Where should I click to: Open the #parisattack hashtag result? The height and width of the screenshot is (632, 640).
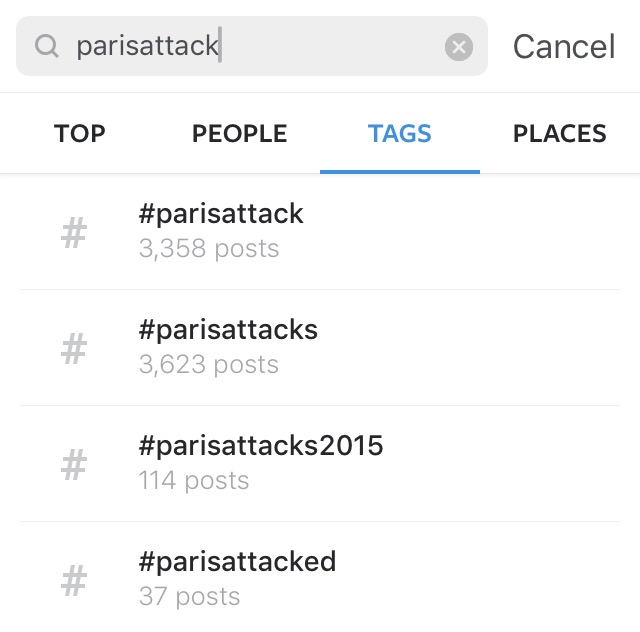pos(221,213)
